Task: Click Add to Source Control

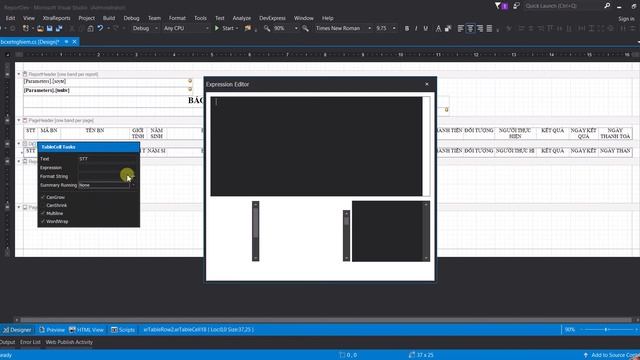Action: tap(611, 355)
